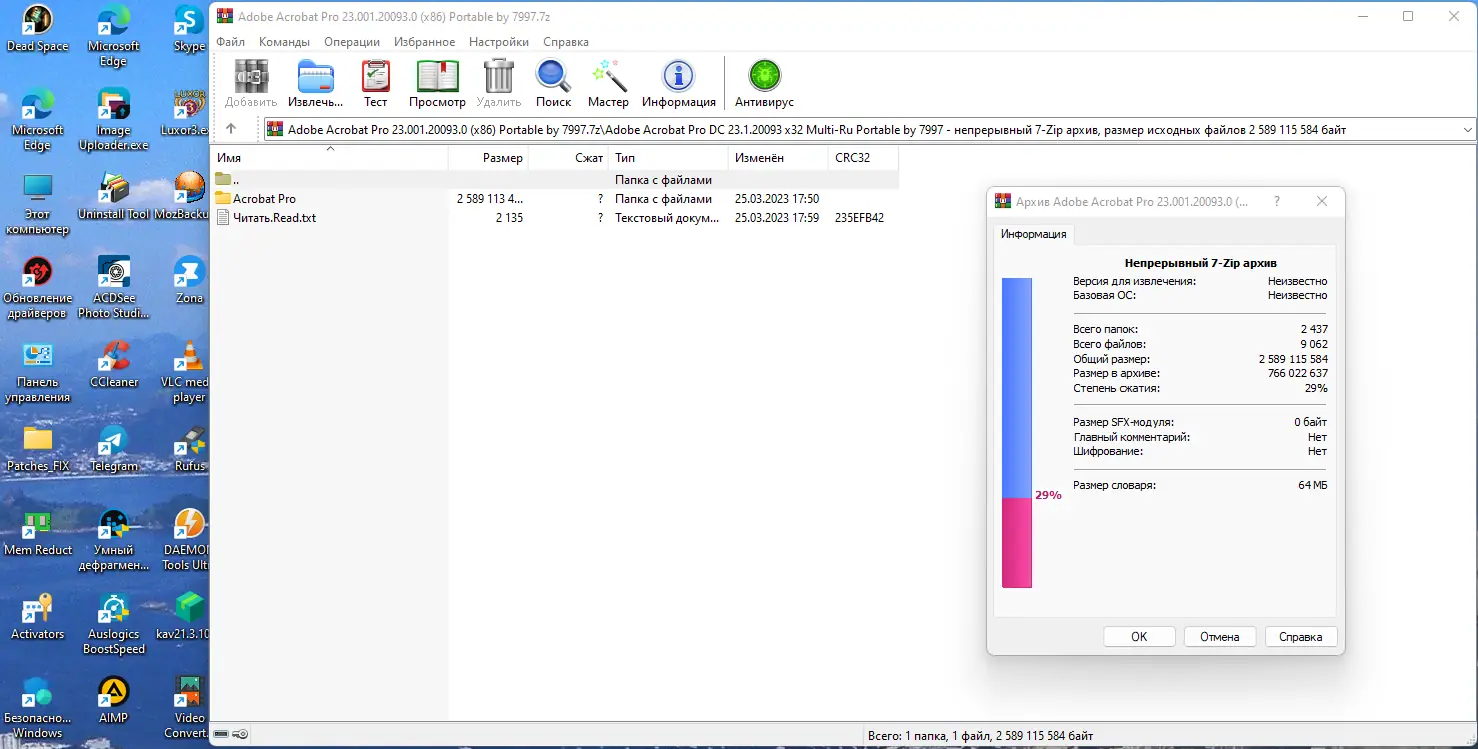Viewport: 1478px width, 749px height.
Task: Expand the archive path address dropdown
Action: pyautogui.click(x=1467, y=130)
